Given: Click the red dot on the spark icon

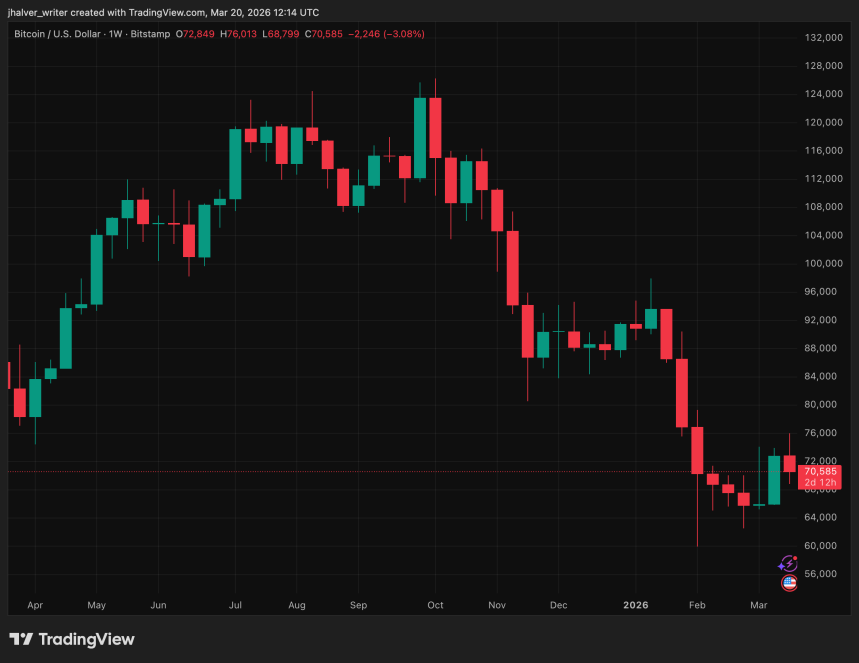Looking at the screenshot, I should (793, 558).
